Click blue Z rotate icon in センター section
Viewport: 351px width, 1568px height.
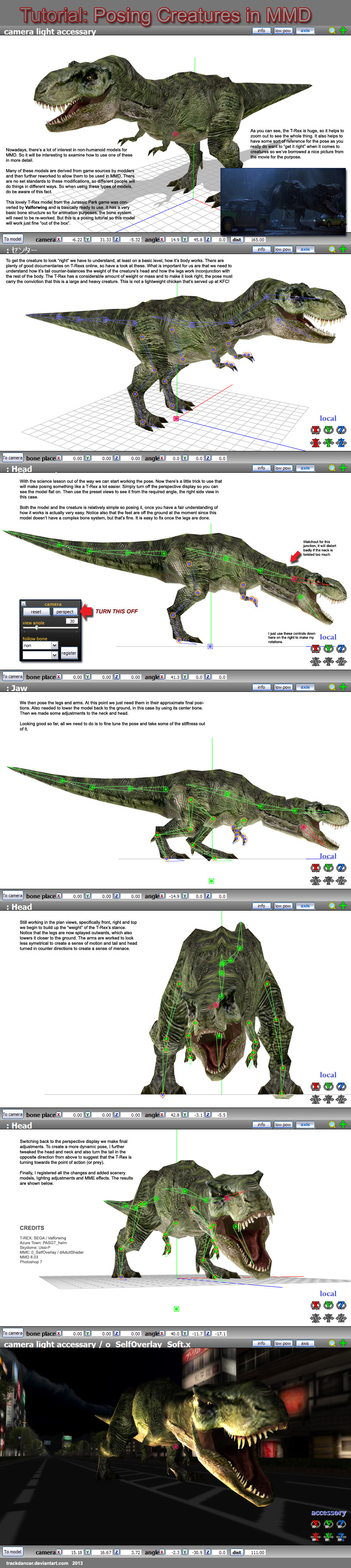pyautogui.click(x=341, y=430)
